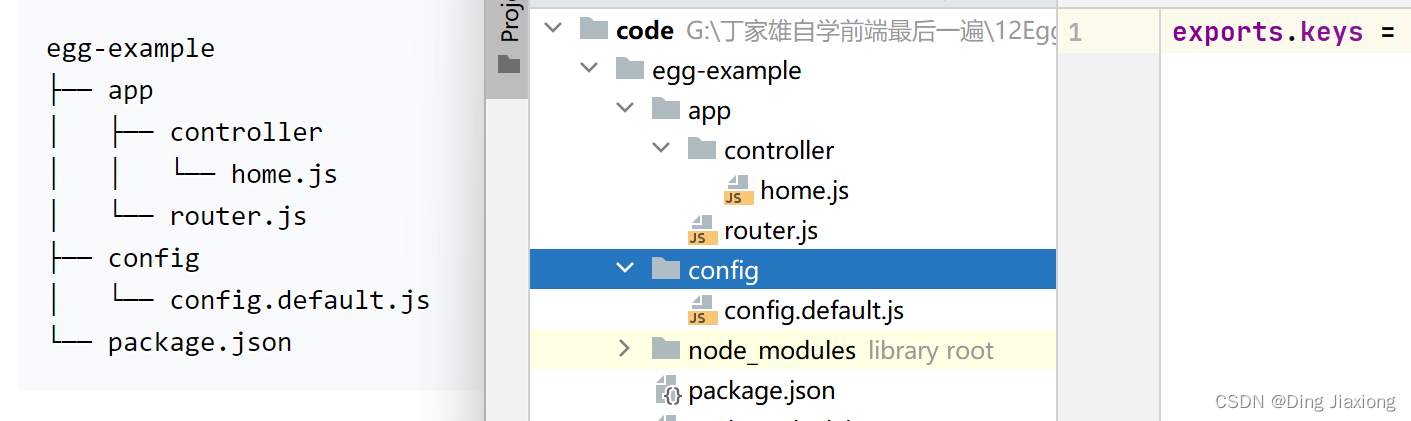Click the controller folder icon
This screenshot has width=1411, height=421.
click(x=702, y=149)
